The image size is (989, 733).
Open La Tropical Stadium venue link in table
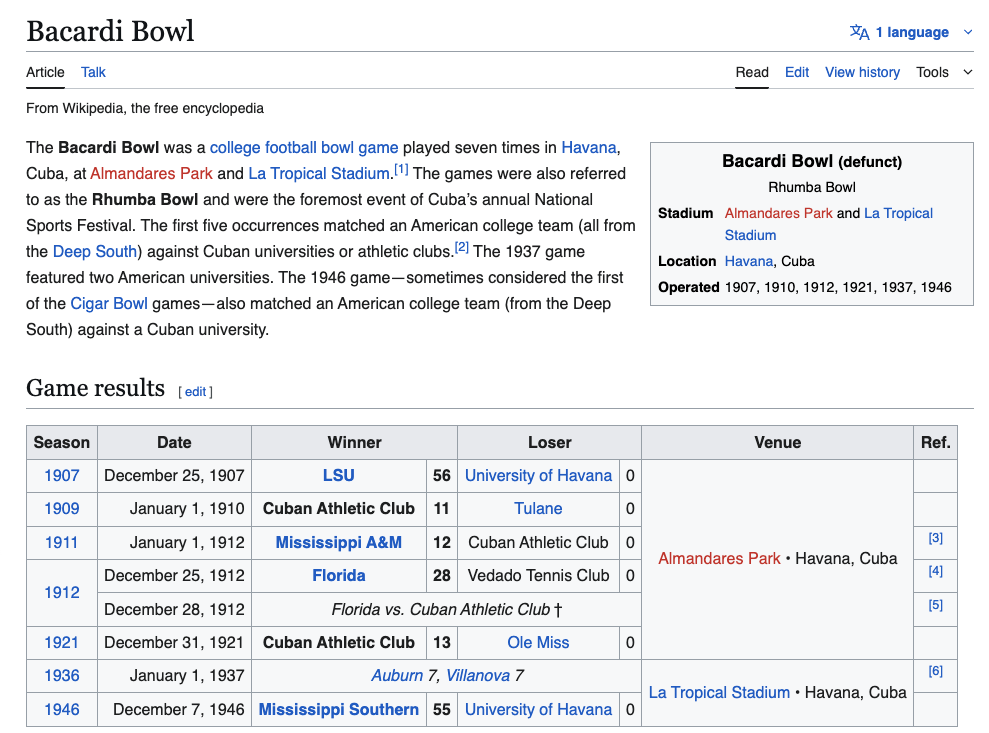(x=719, y=692)
